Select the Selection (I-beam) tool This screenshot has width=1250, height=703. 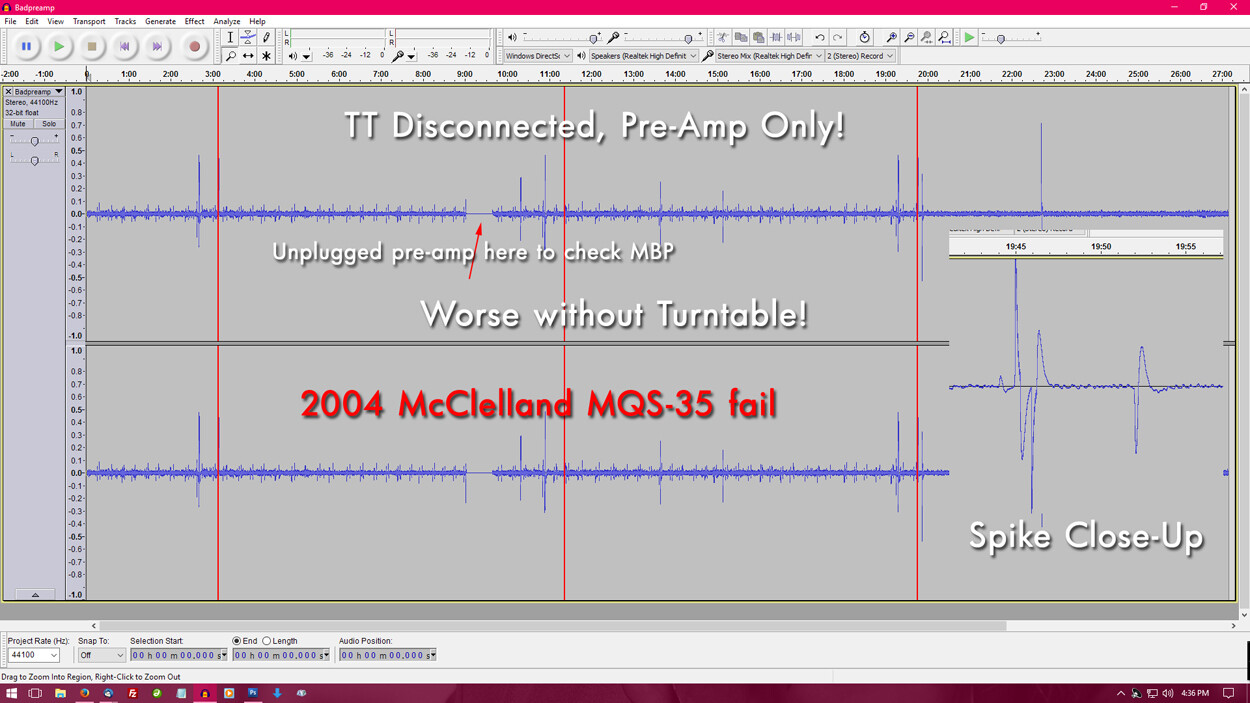(x=230, y=37)
